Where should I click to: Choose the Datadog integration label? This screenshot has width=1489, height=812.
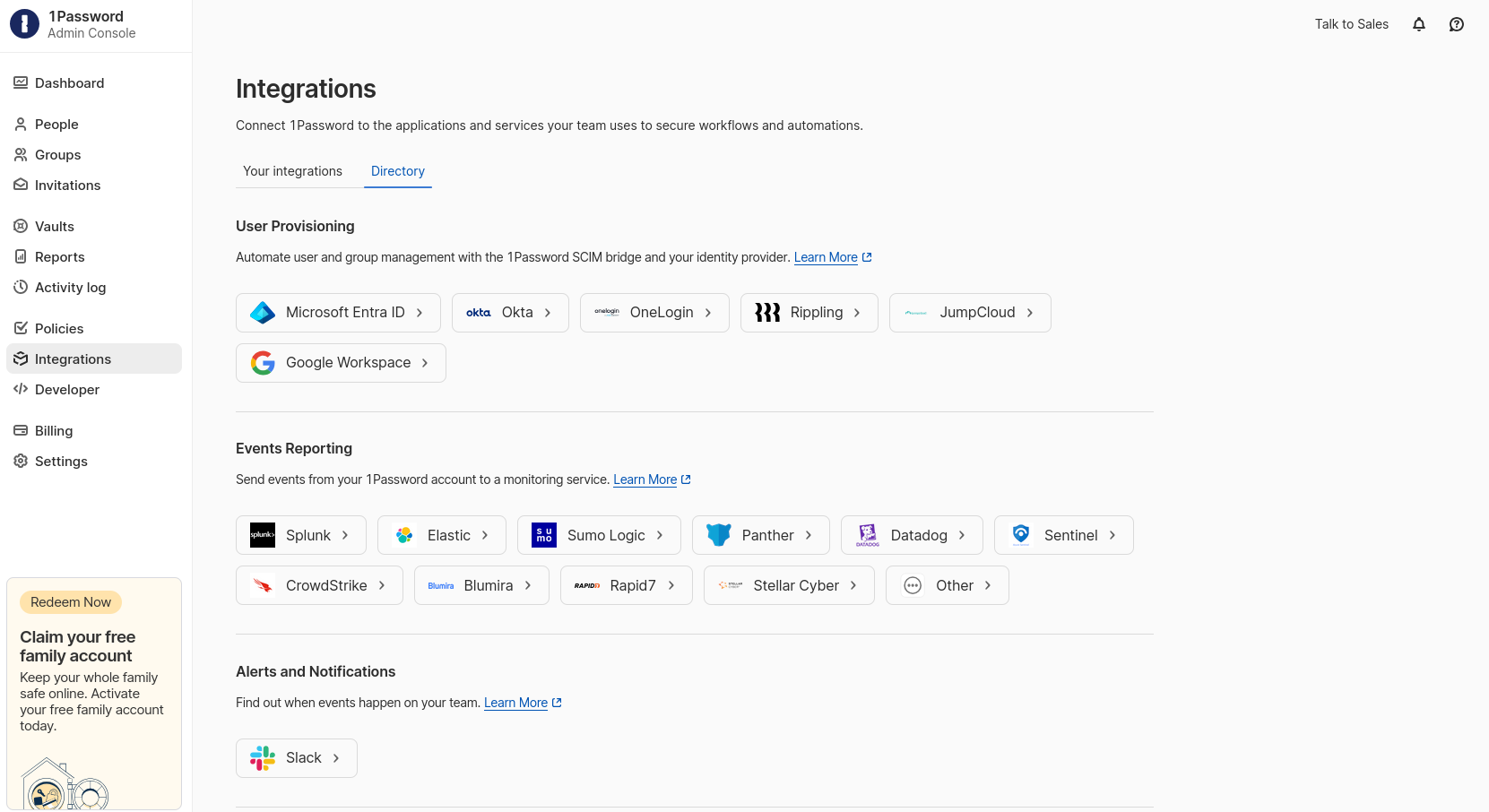pos(919,535)
